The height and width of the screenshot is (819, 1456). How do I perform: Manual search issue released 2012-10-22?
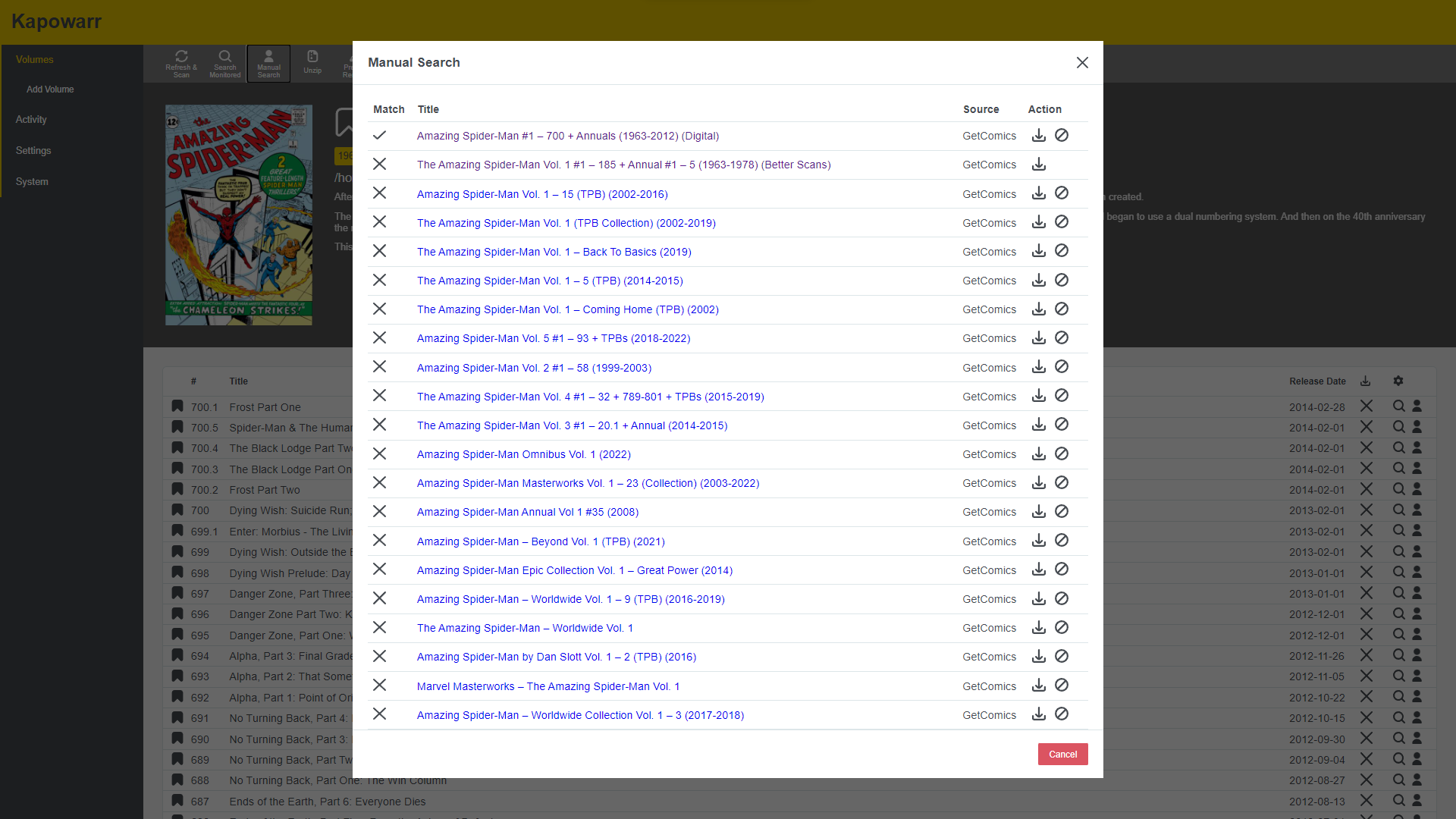(1417, 697)
